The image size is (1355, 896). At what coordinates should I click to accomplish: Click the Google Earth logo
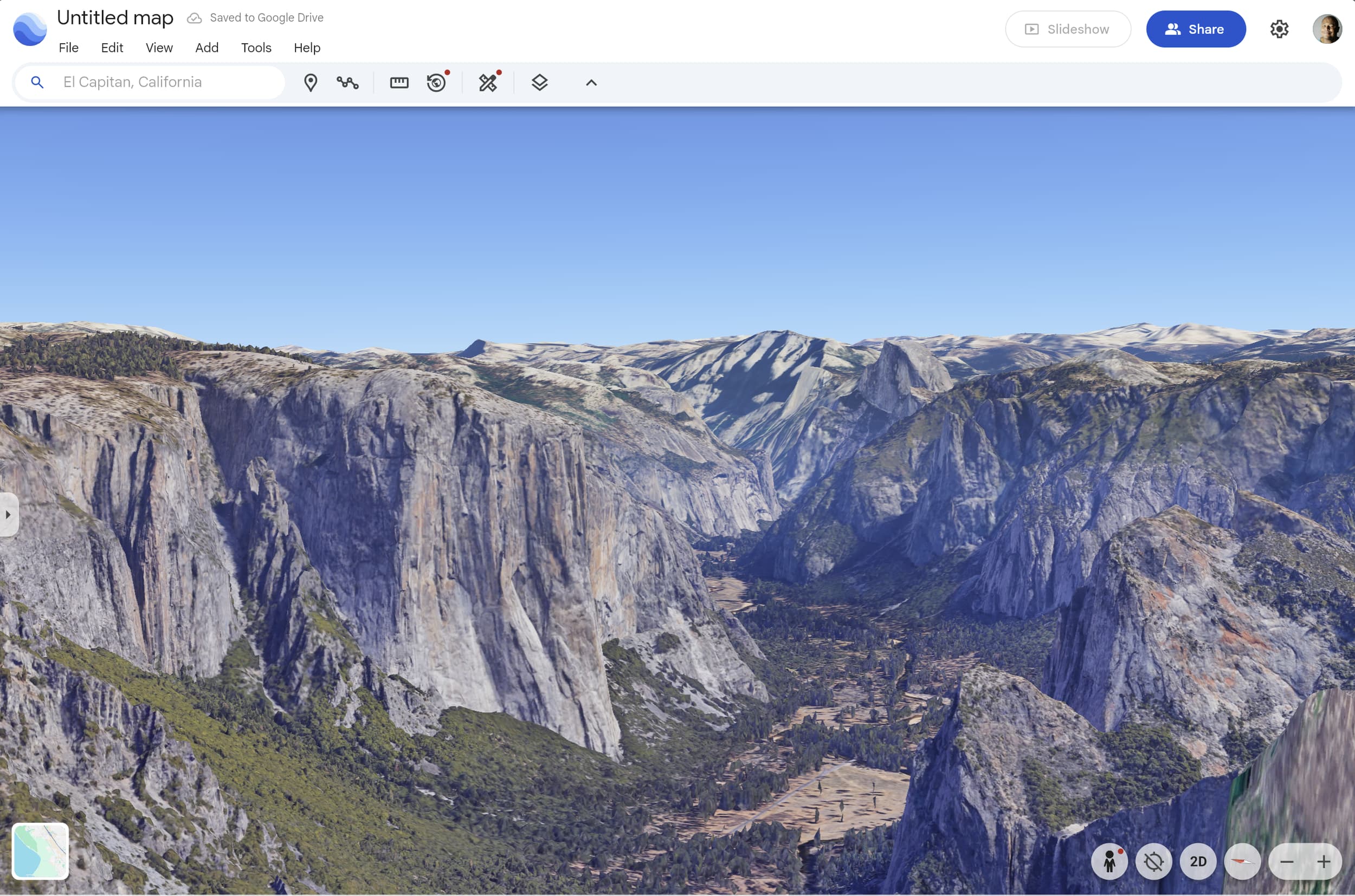[x=30, y=29]
